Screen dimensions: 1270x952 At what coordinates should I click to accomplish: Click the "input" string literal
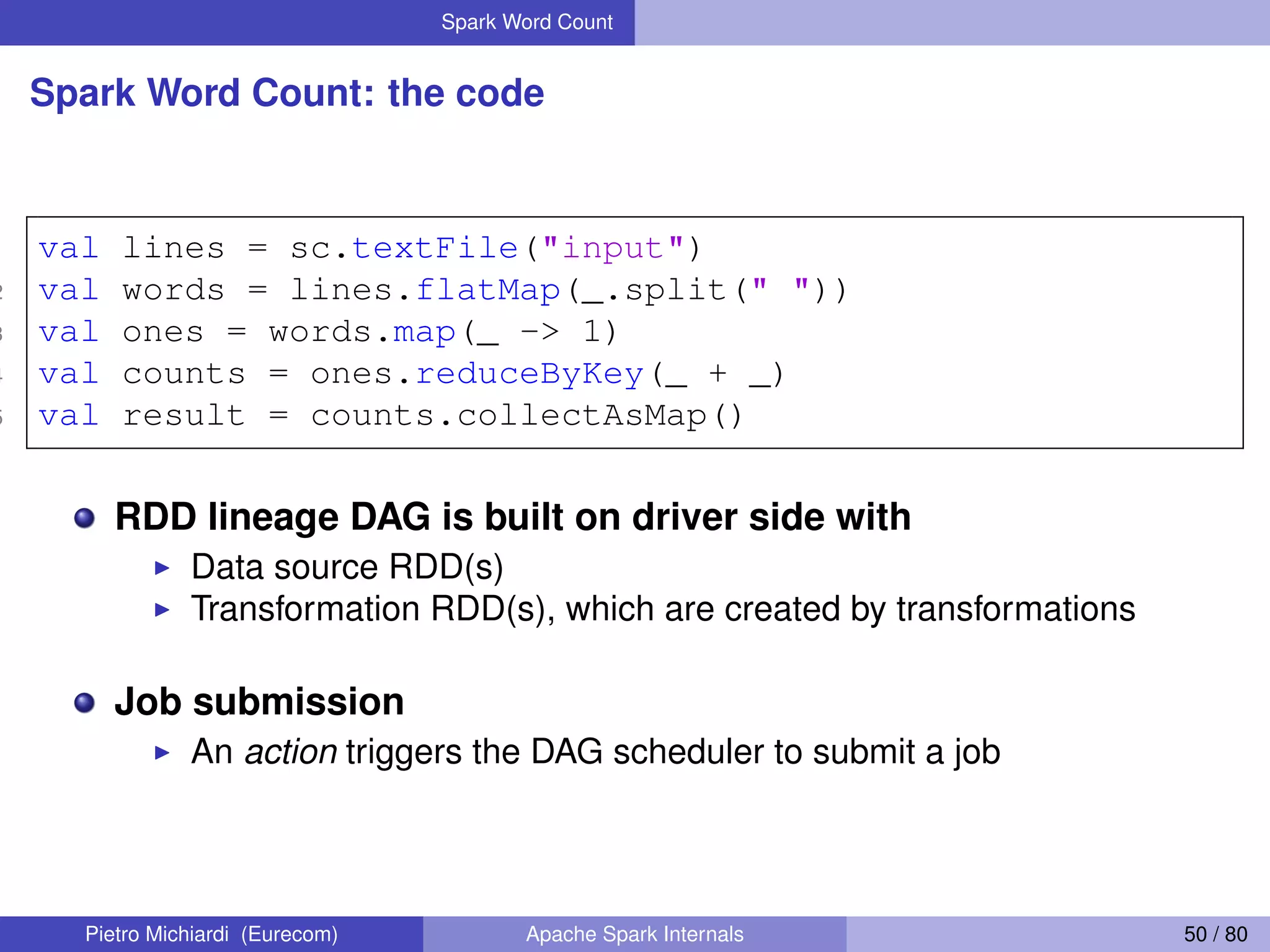[x=613, y=249]
